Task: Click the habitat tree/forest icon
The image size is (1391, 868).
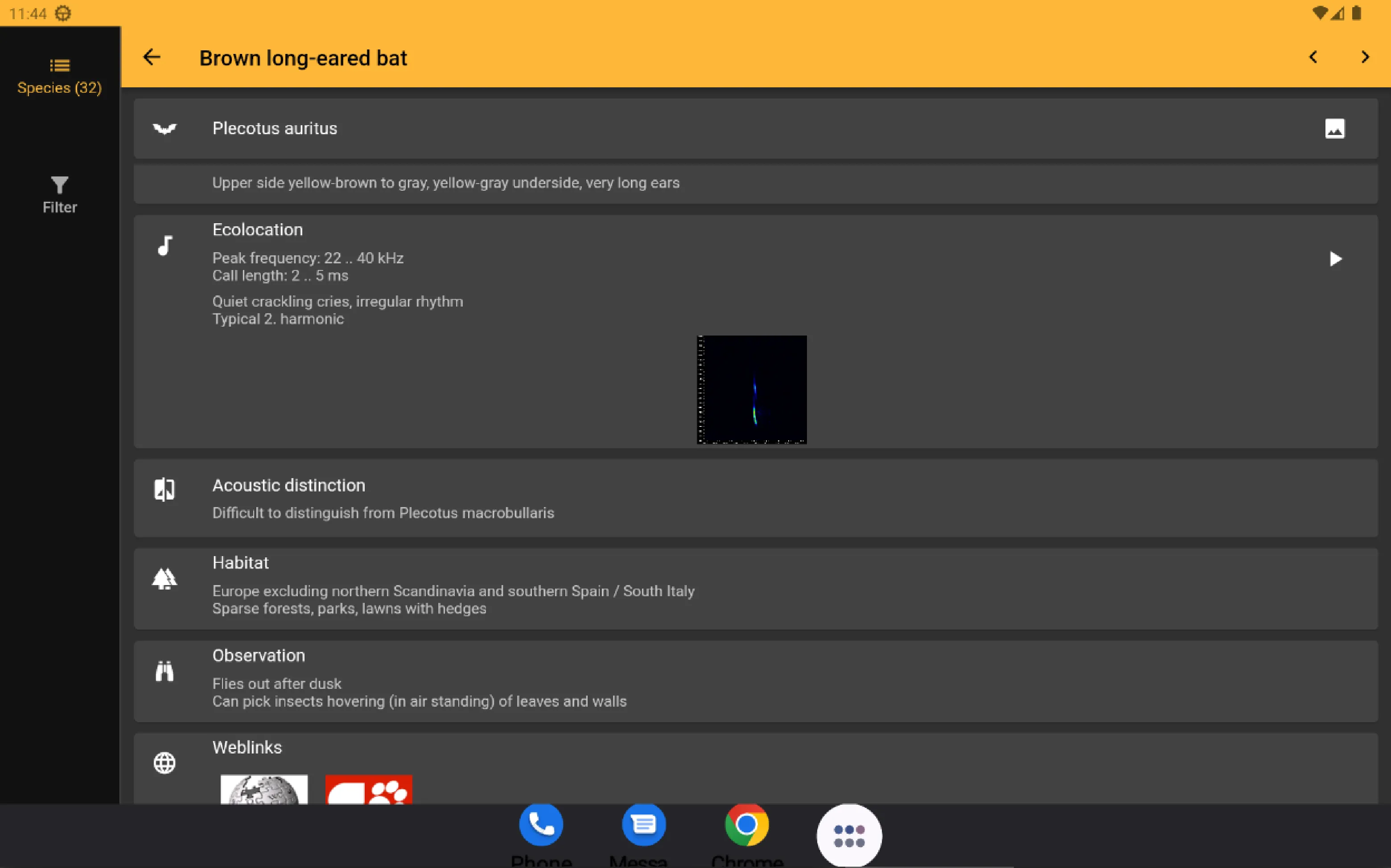Action: (164, 578)
